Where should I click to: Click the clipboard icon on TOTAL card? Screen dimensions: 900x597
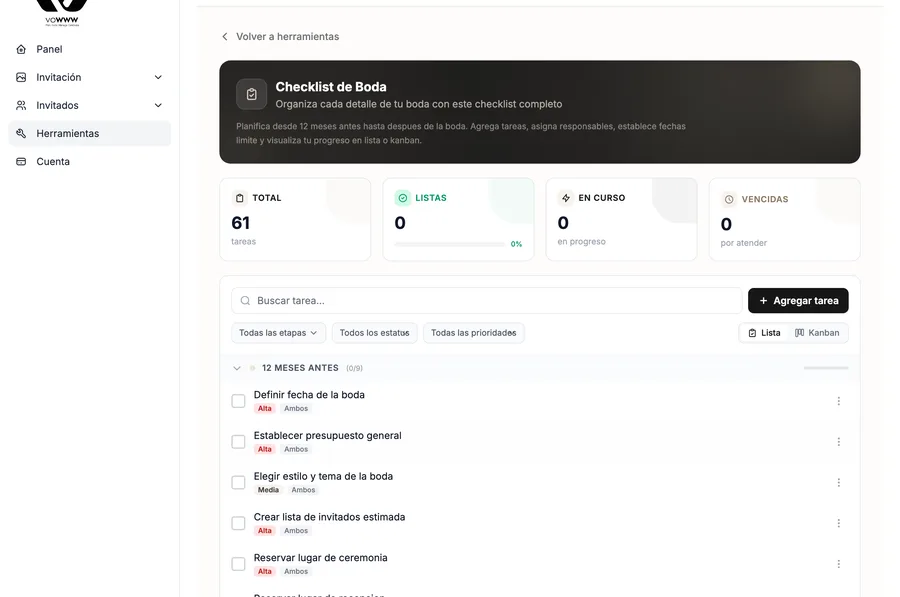[x=239, y=198]
